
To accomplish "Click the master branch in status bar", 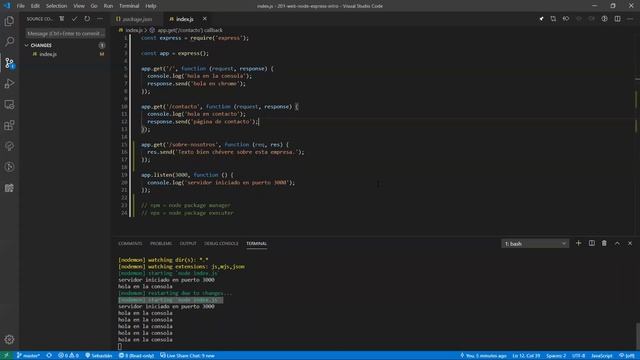I will click(28, 356).
